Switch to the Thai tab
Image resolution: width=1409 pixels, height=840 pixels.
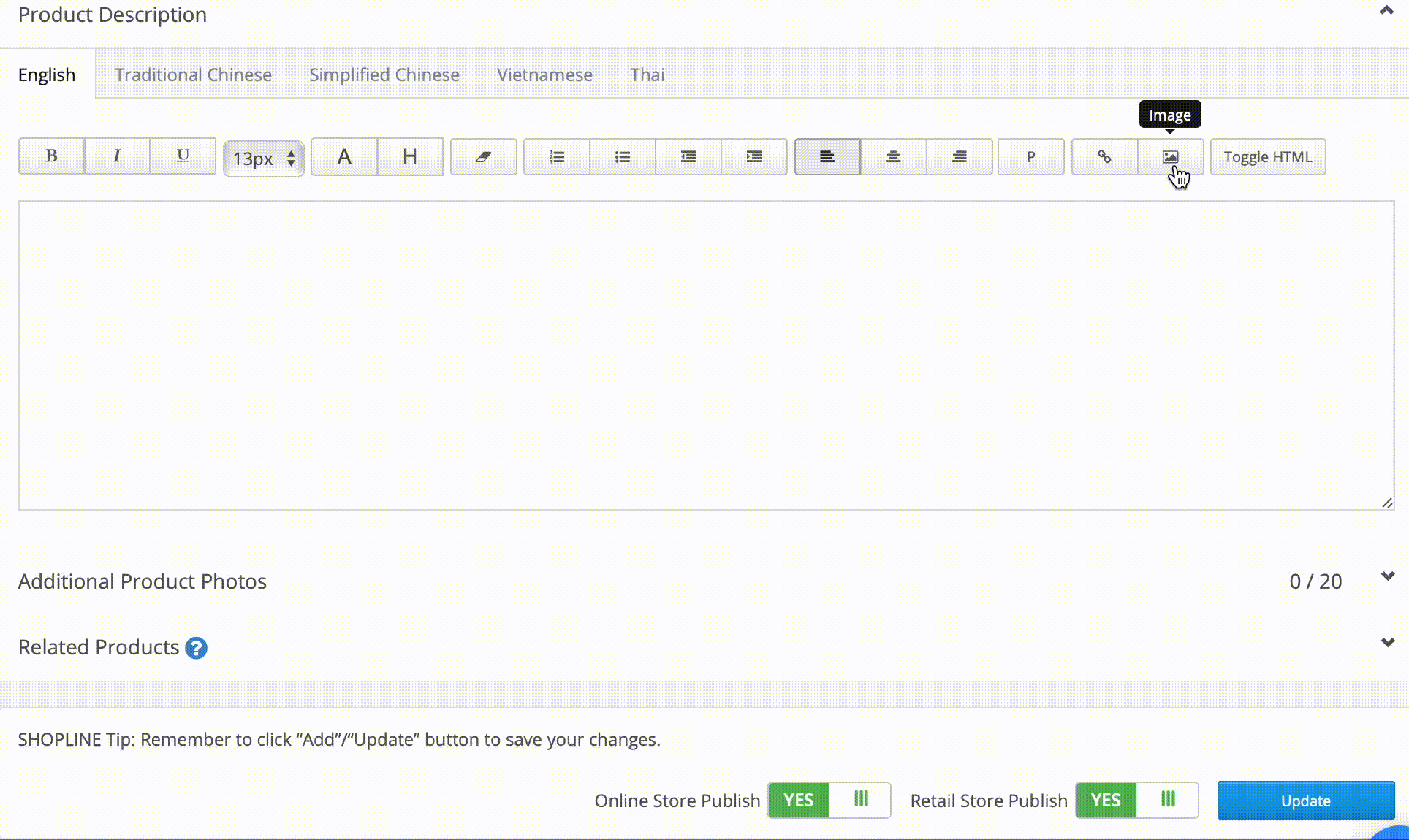coord(647,75)
